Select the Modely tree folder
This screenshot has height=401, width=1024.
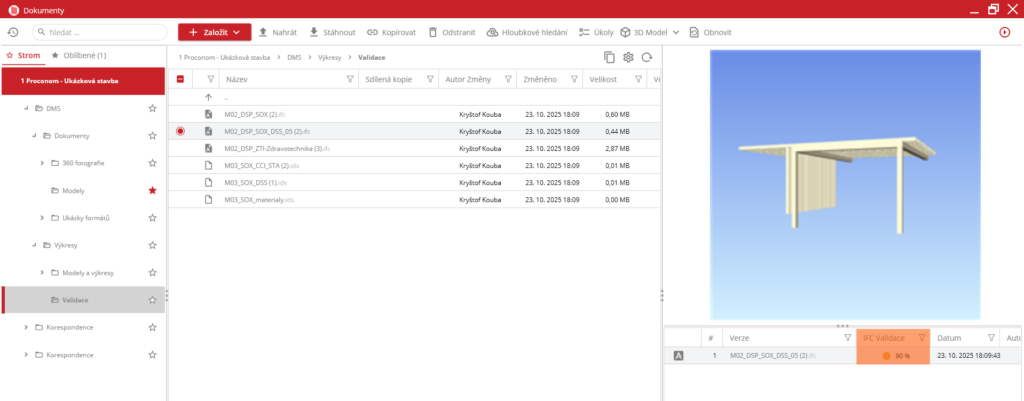pos(73,191)
